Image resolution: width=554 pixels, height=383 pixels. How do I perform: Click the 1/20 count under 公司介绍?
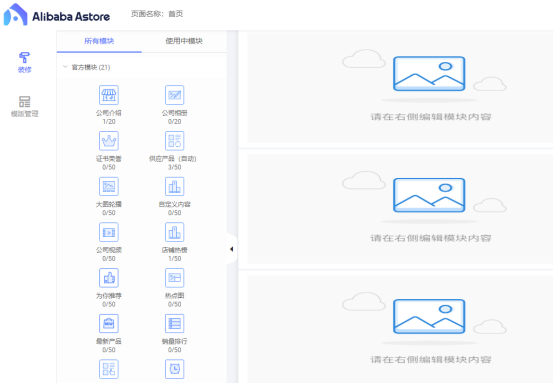point(109,122)
